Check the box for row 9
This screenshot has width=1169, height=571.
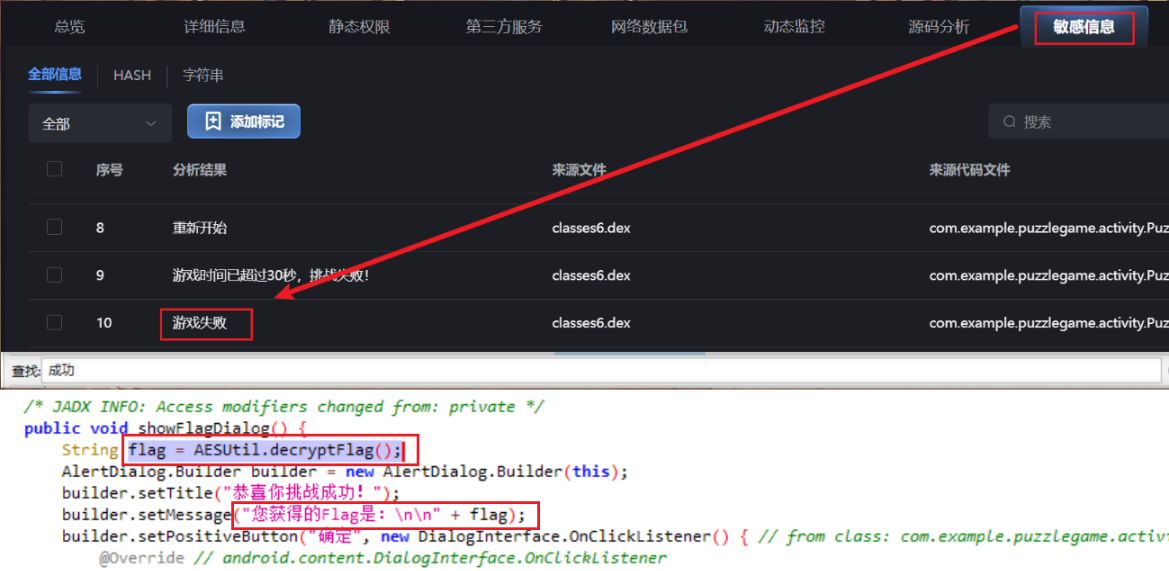point(54,275)
